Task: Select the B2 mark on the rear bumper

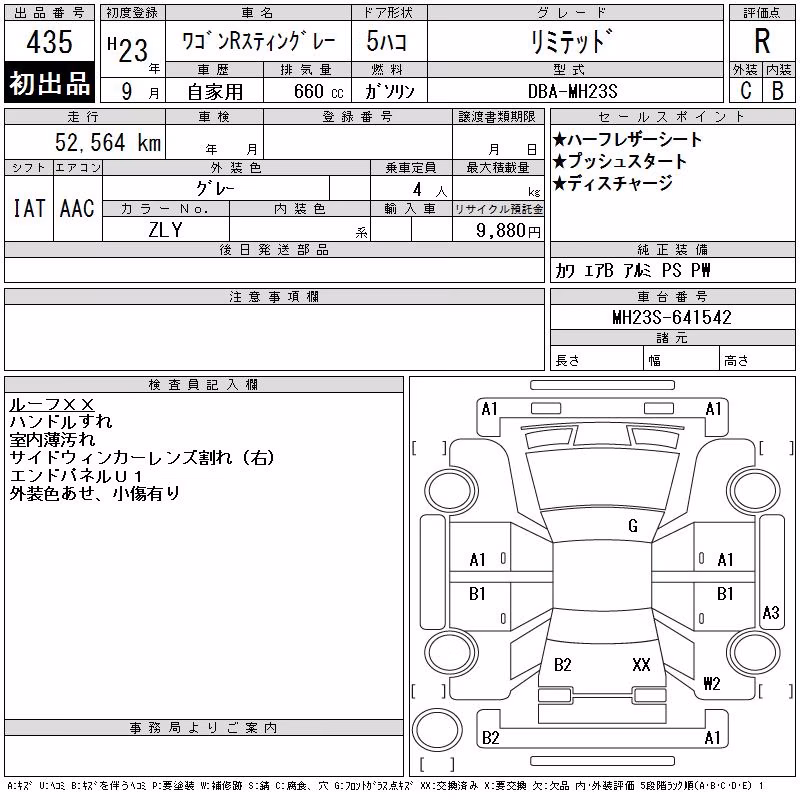Action: tap(490, 738)
